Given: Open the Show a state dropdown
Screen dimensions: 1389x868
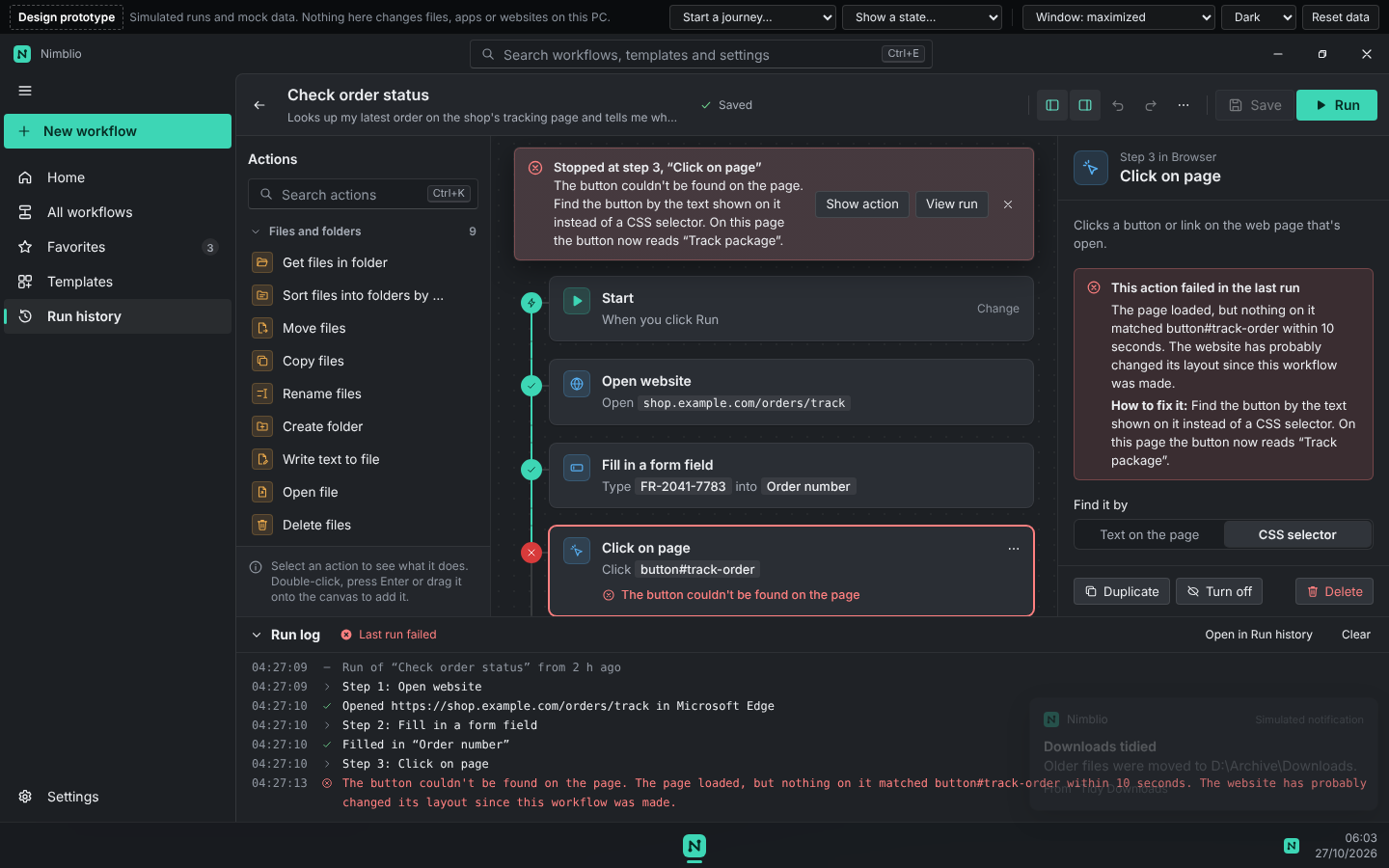Looking at the screenshot, I should (922, 17).
